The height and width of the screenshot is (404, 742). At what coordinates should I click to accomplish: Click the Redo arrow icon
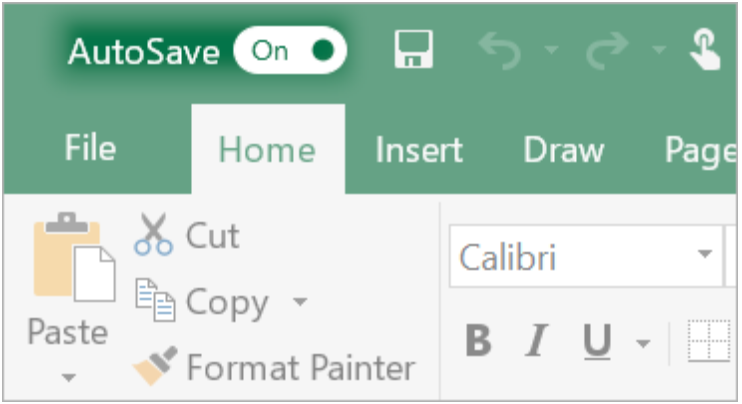[607, 50]
